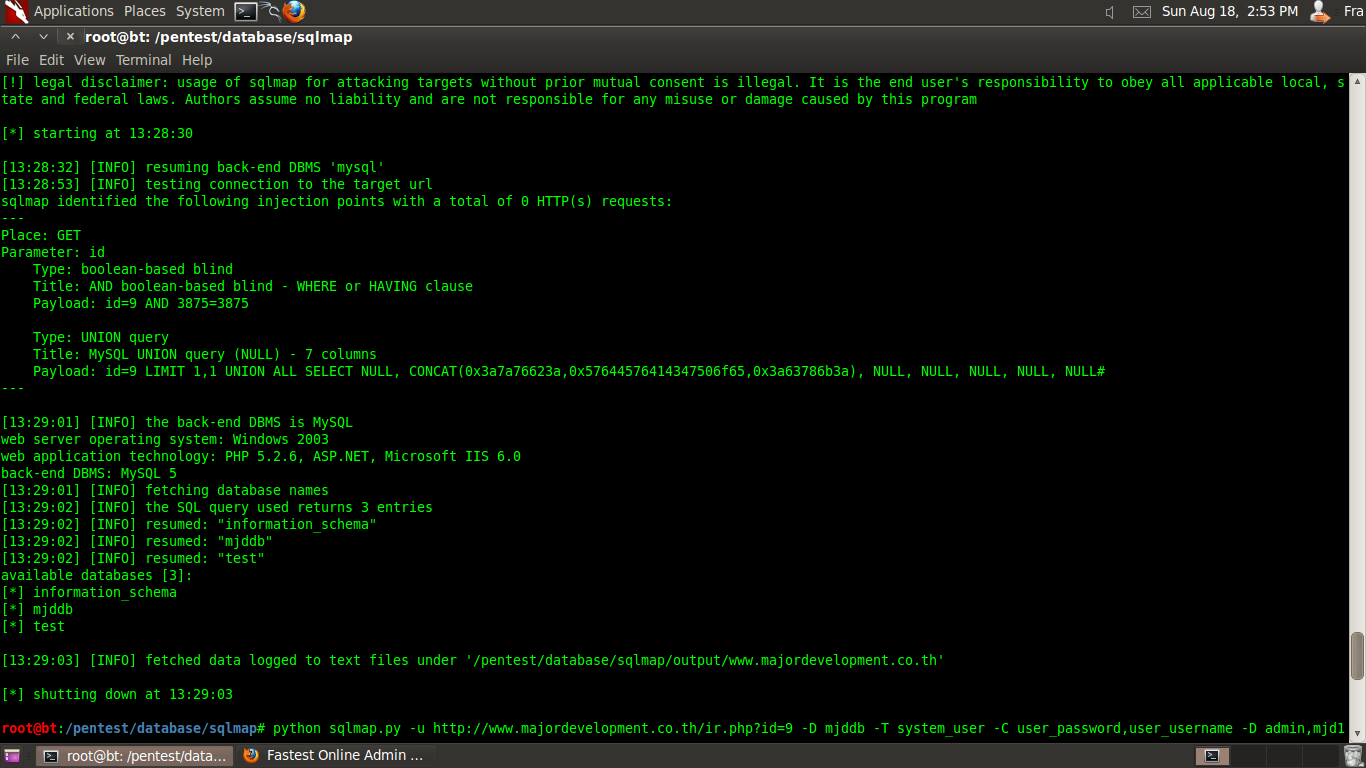This screenshot has height=768, width=1366.
Task: Click the clock showing Sun Aug 18
Action: (x=1230, y=11)
